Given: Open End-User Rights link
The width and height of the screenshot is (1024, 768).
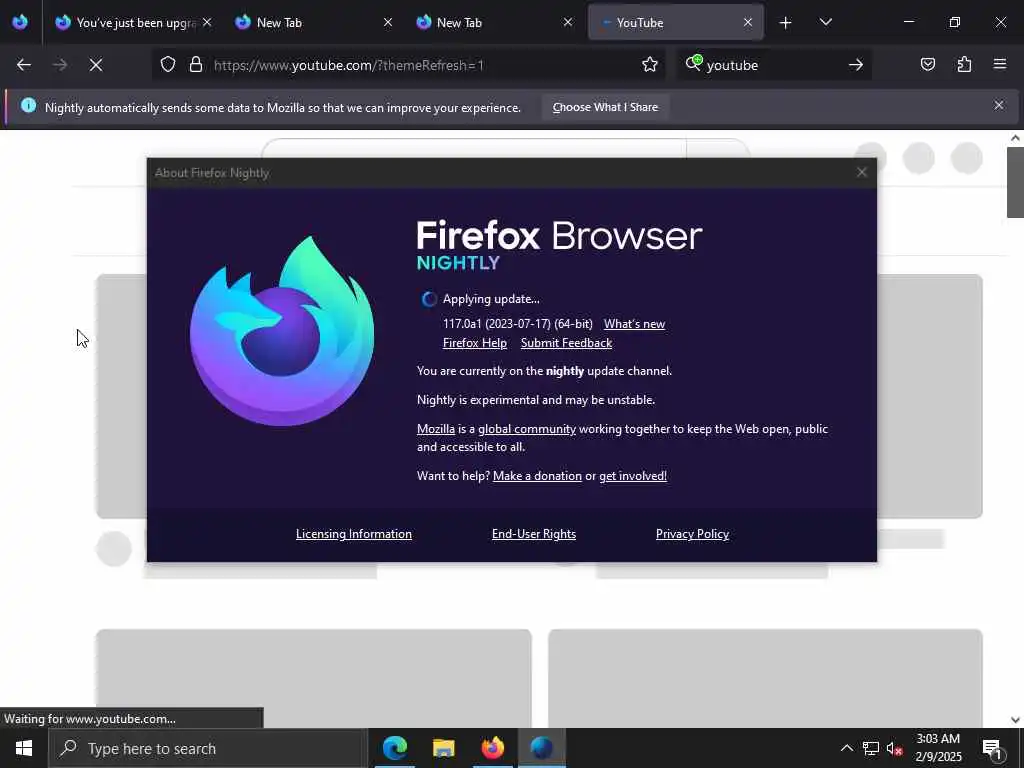Looking at the screenshot, I should tap(534, 534).
